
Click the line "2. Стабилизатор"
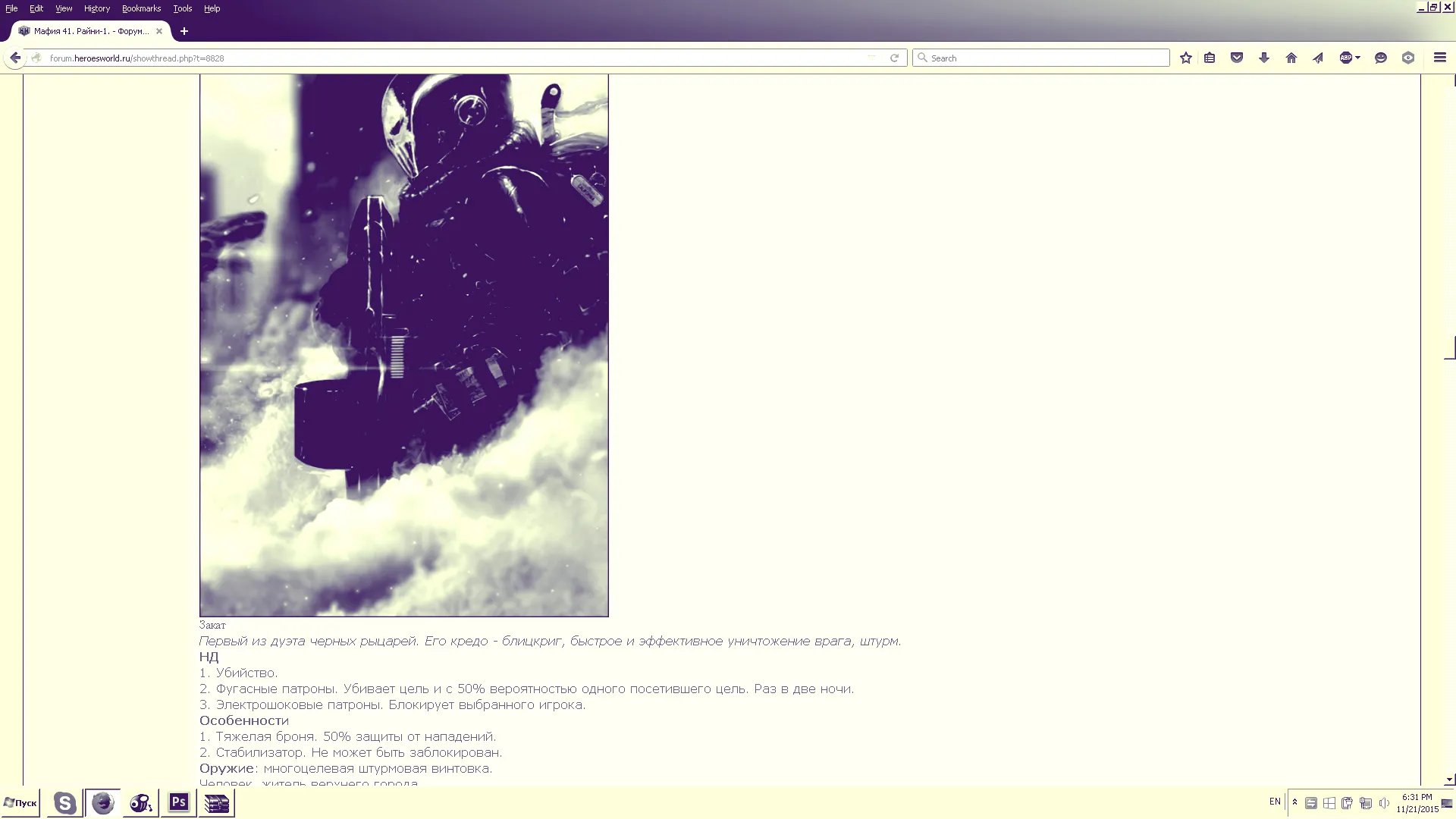tap(350, 752)
